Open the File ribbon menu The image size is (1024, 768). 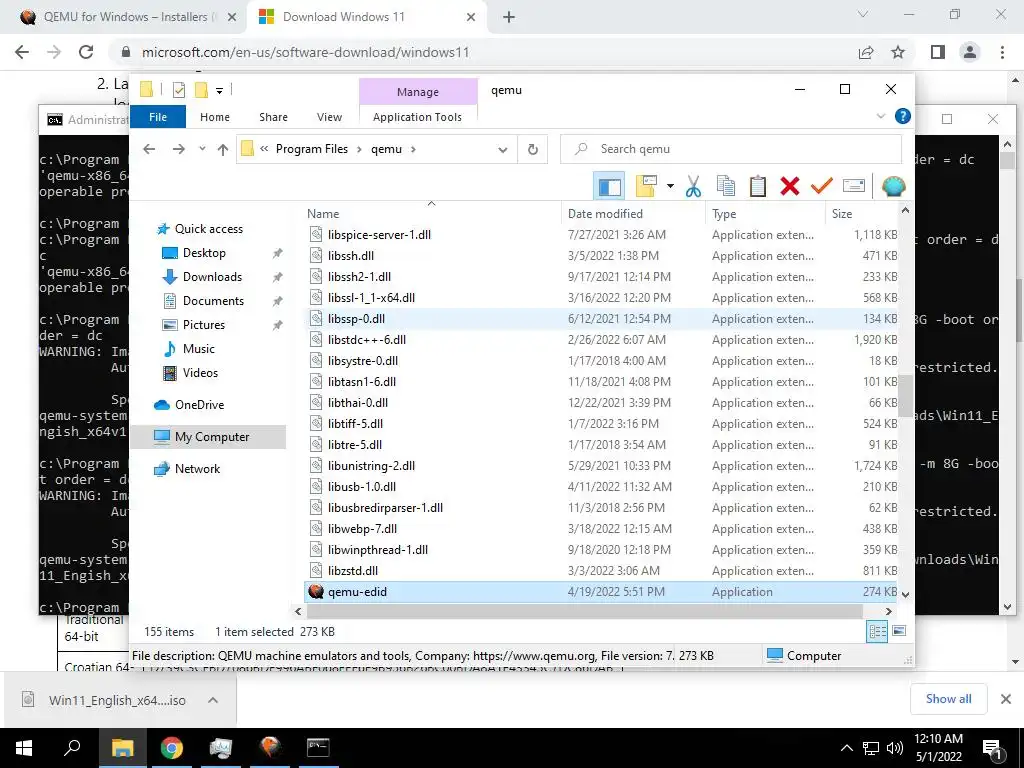[158, 117]
